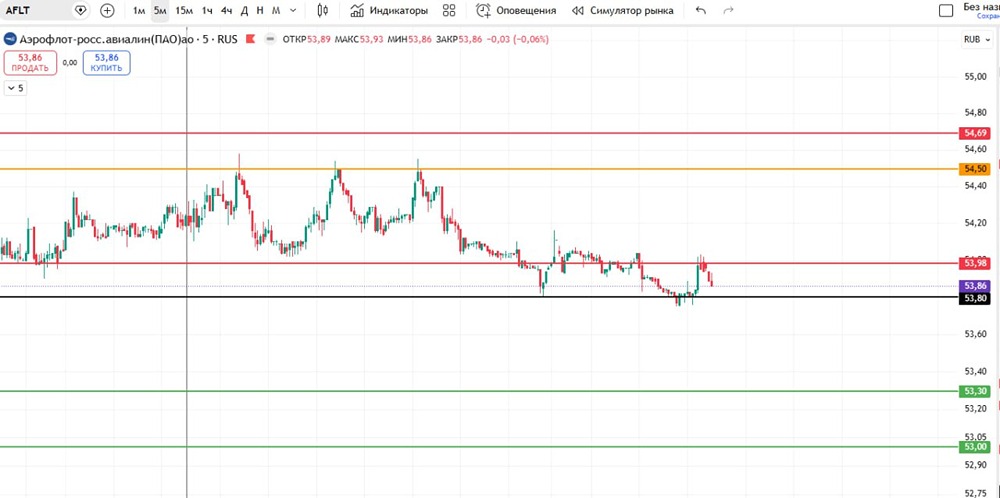Open the candlestick chart type selector
Screen dimensions: 1000x498
click(x=323, y=10)
